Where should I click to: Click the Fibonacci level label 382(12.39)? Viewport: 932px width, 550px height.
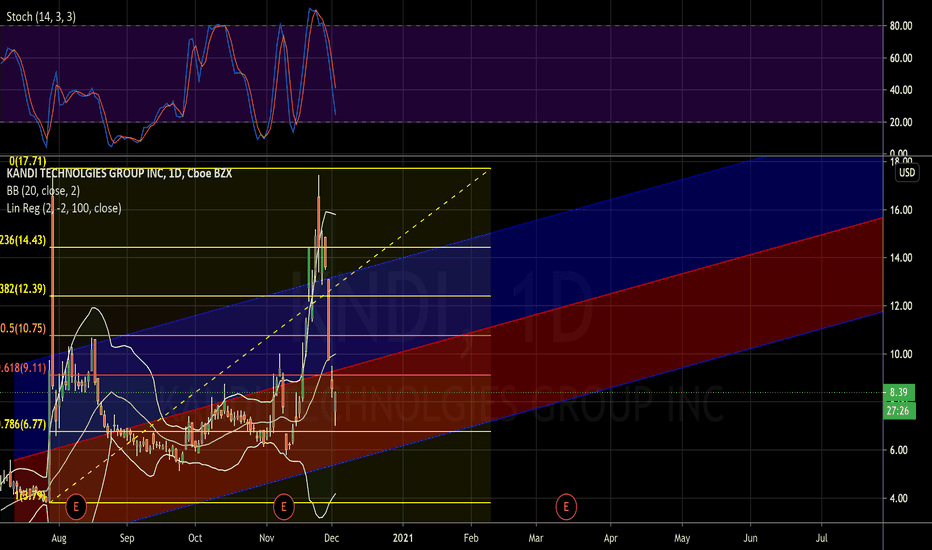[x=23, y=289]
